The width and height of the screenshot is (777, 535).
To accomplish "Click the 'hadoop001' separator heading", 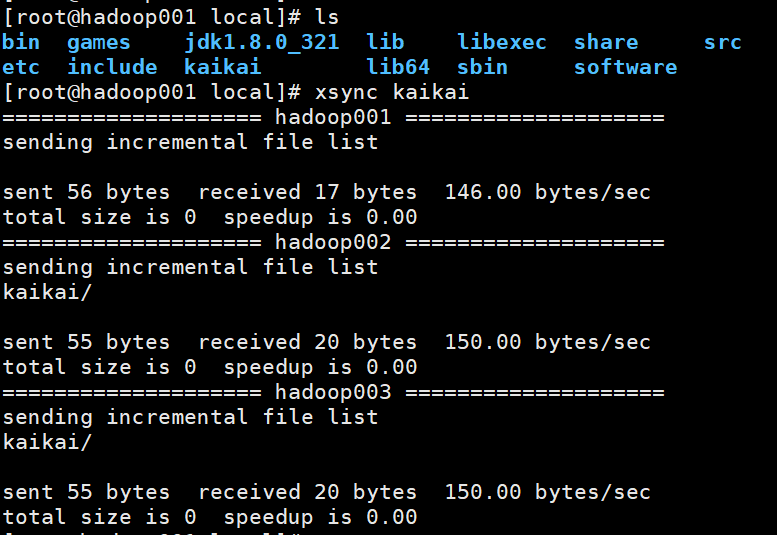I will point(333,118).
